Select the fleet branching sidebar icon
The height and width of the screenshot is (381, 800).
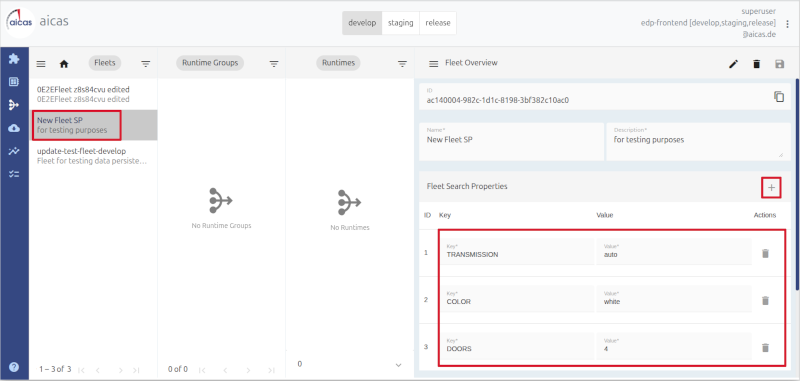point(14,105)
